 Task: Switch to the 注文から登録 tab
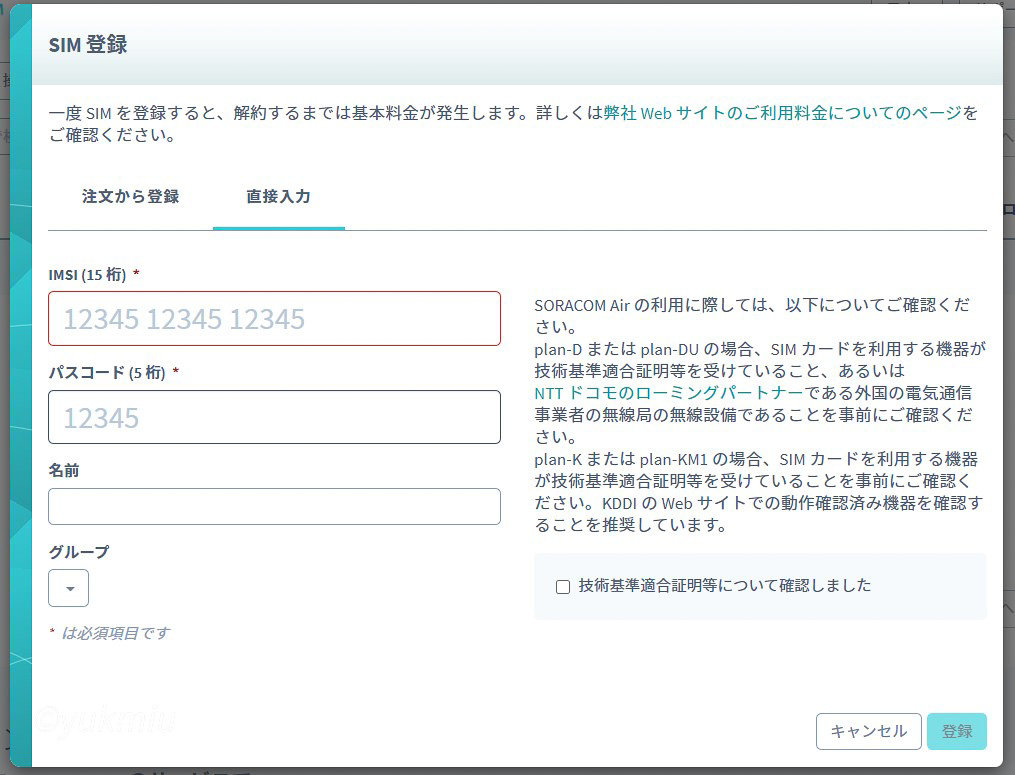pyautogui.click(x=130, y=197)
